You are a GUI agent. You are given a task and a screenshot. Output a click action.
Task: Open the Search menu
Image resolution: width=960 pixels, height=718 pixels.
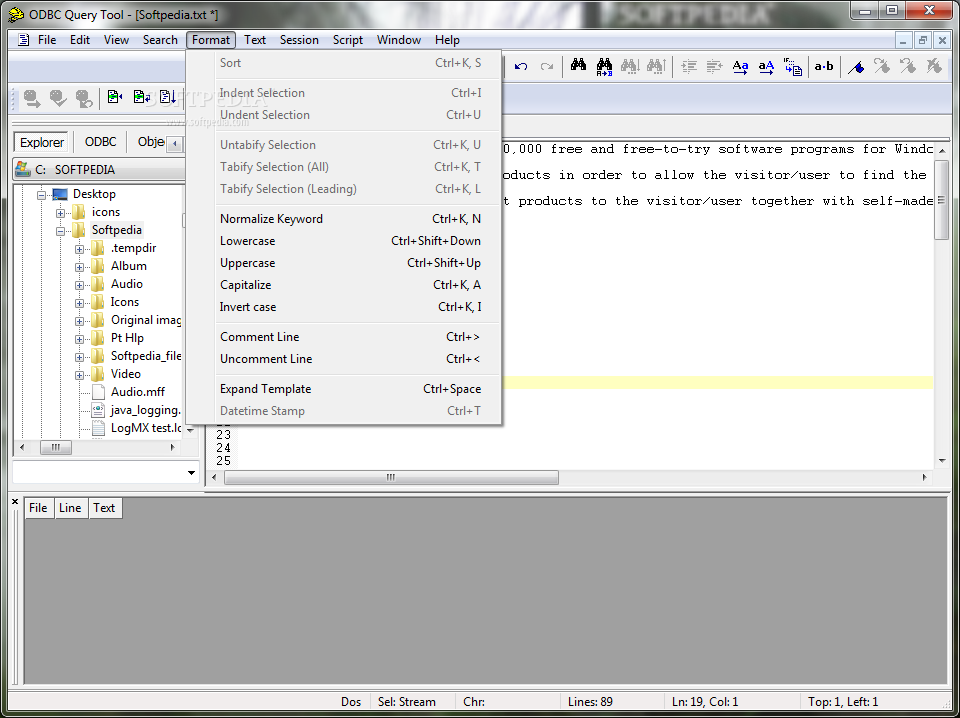tap(160, 40)
